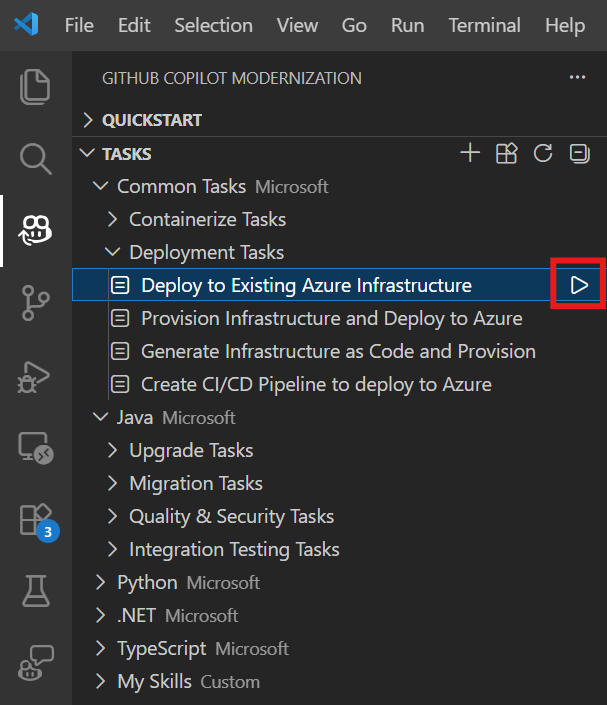Open the View menu

tap(297, 25)
